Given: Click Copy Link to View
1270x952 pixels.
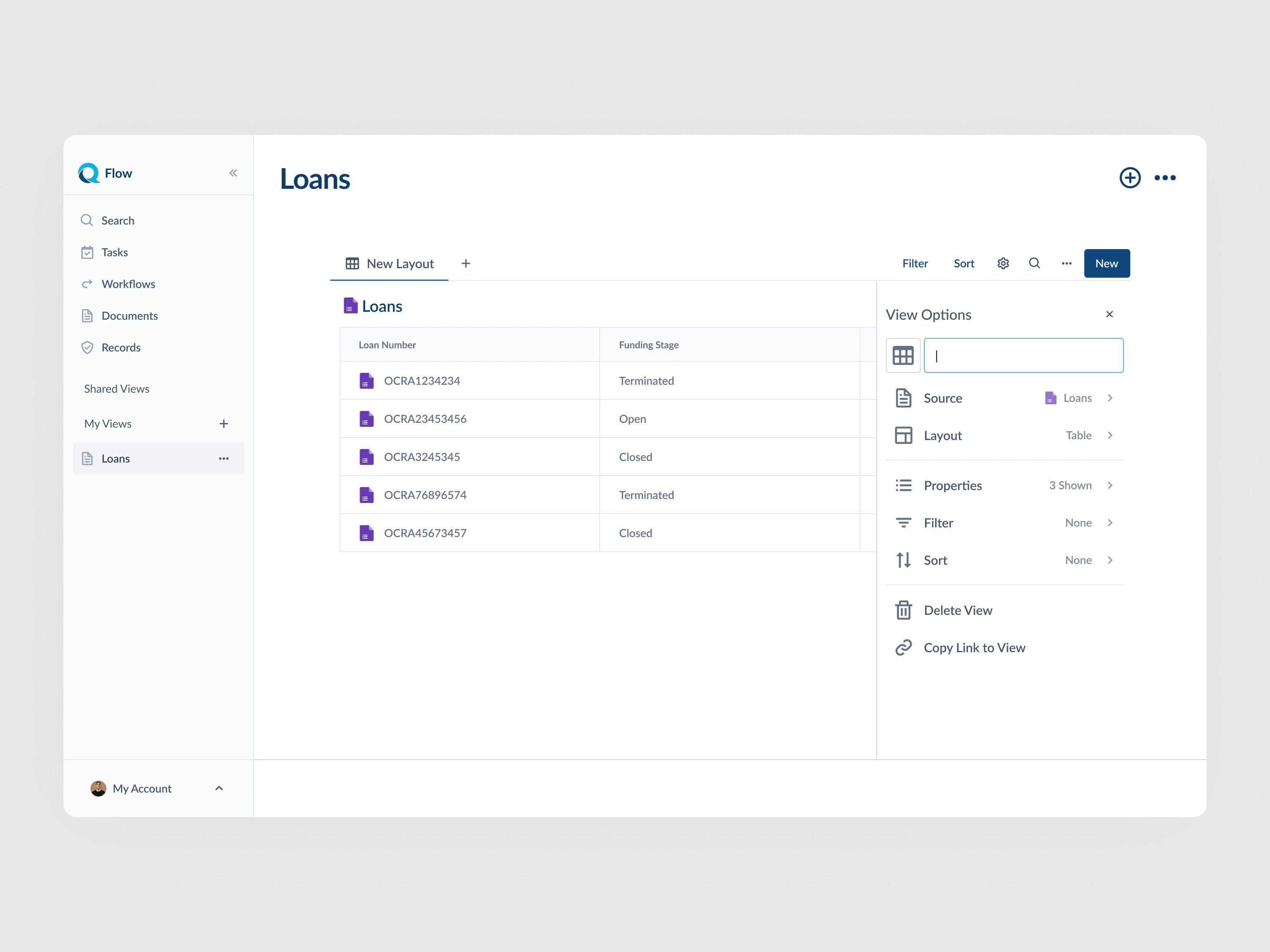Looking at the screenshot, I should point(974,647).
